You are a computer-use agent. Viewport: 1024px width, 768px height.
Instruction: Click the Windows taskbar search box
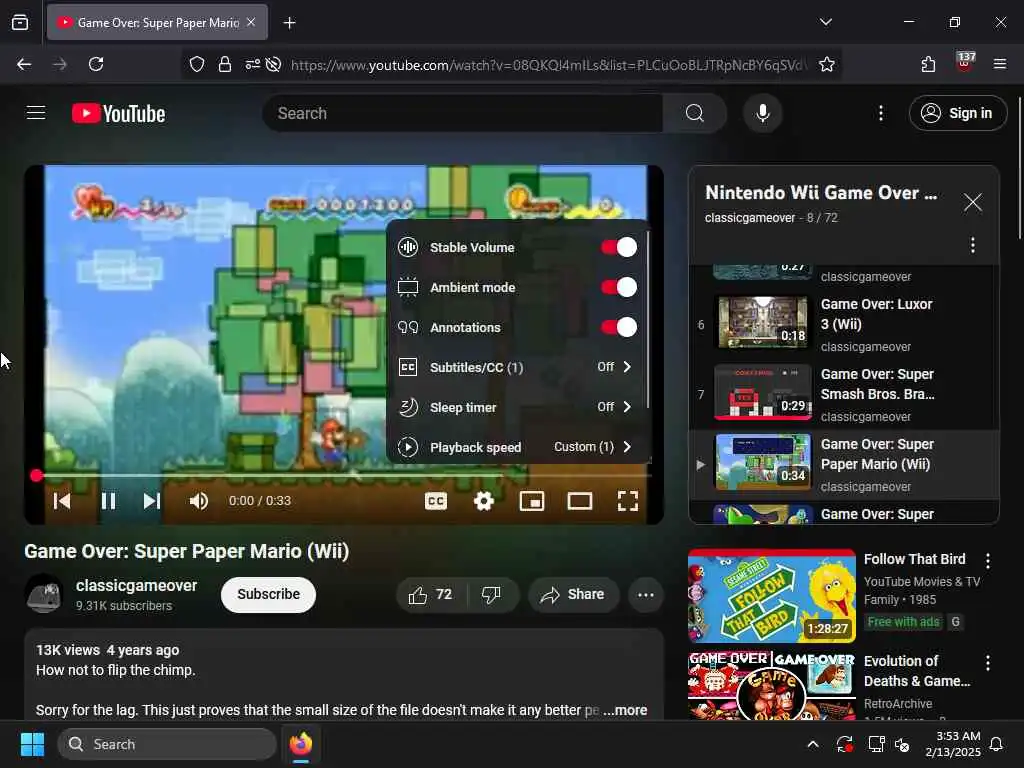click(167, 744)
